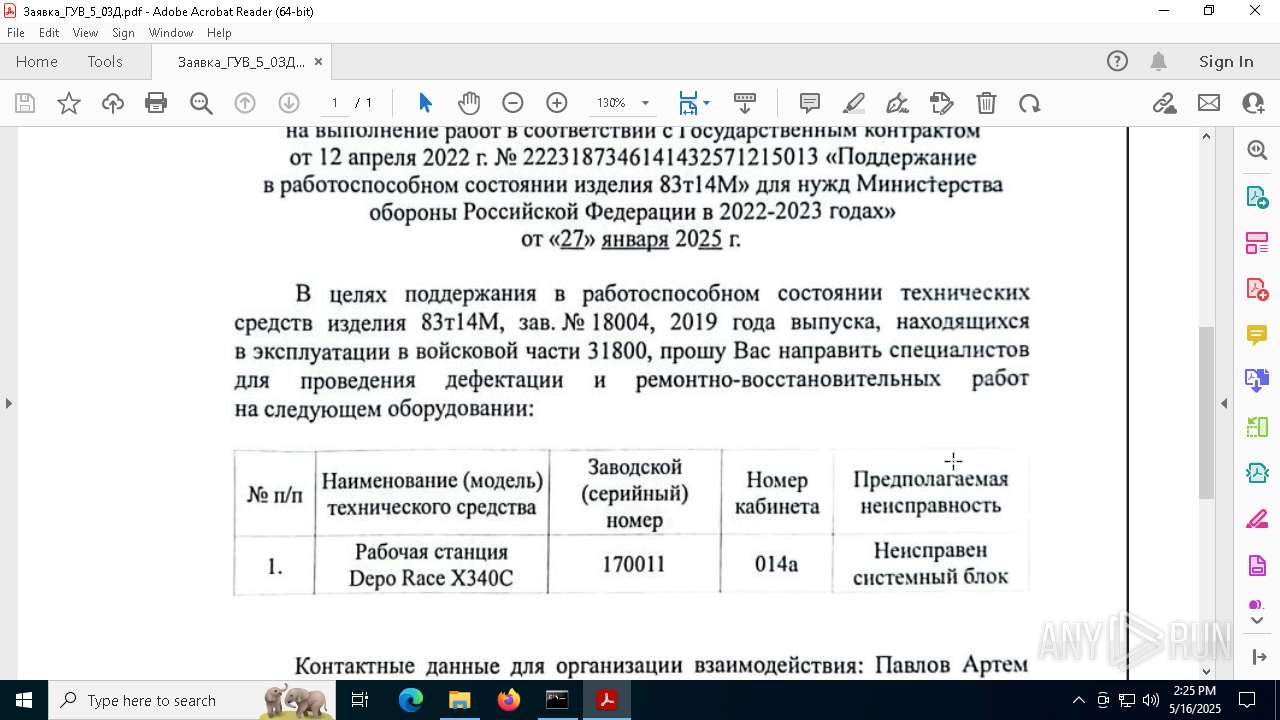This screenshot has width=1280, height=720.
Task: Click the Sign In link
Action: pyautogui.click(x=1226, y=61)
